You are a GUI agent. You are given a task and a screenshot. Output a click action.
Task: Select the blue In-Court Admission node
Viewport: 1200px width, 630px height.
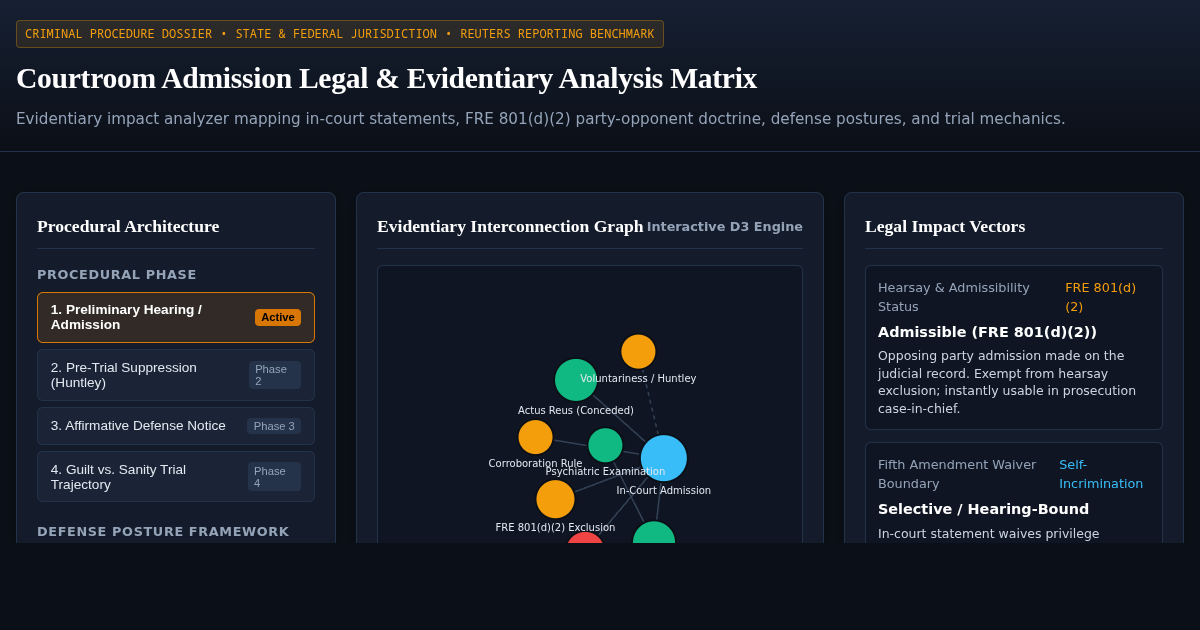click(664, 458)
